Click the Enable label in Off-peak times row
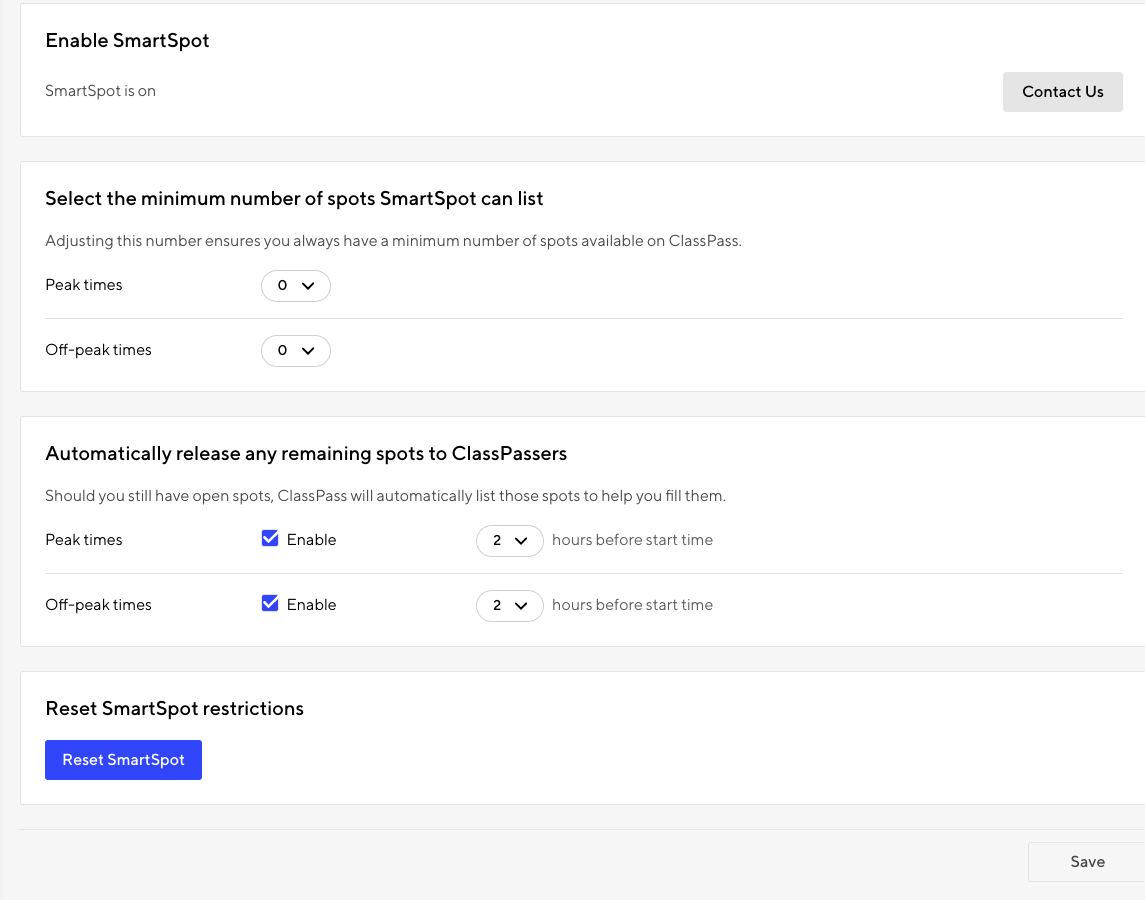Screen dimensions: 1145x900 tap(311, 605)
